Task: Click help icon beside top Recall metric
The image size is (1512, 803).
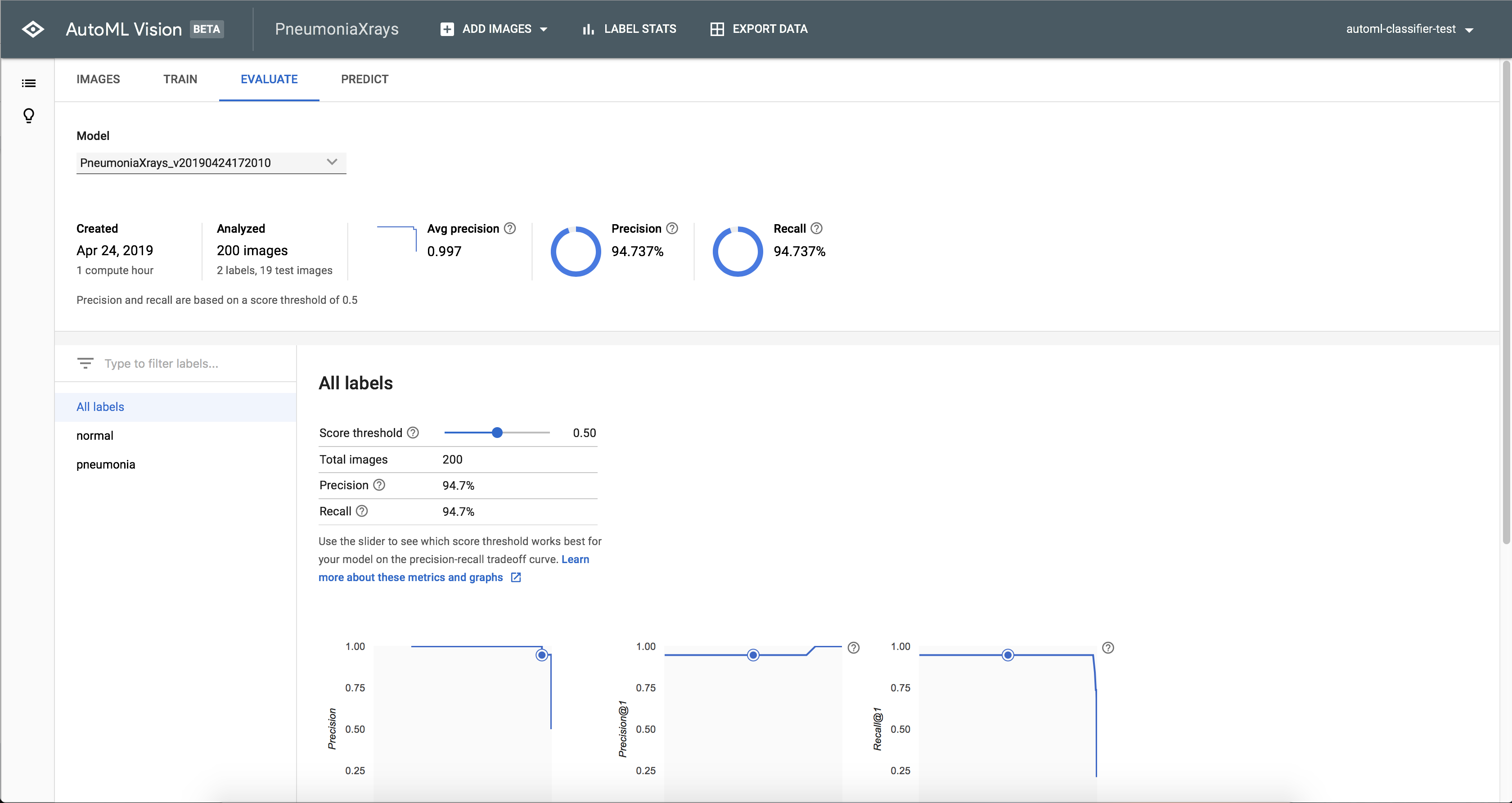Action: 816,228
